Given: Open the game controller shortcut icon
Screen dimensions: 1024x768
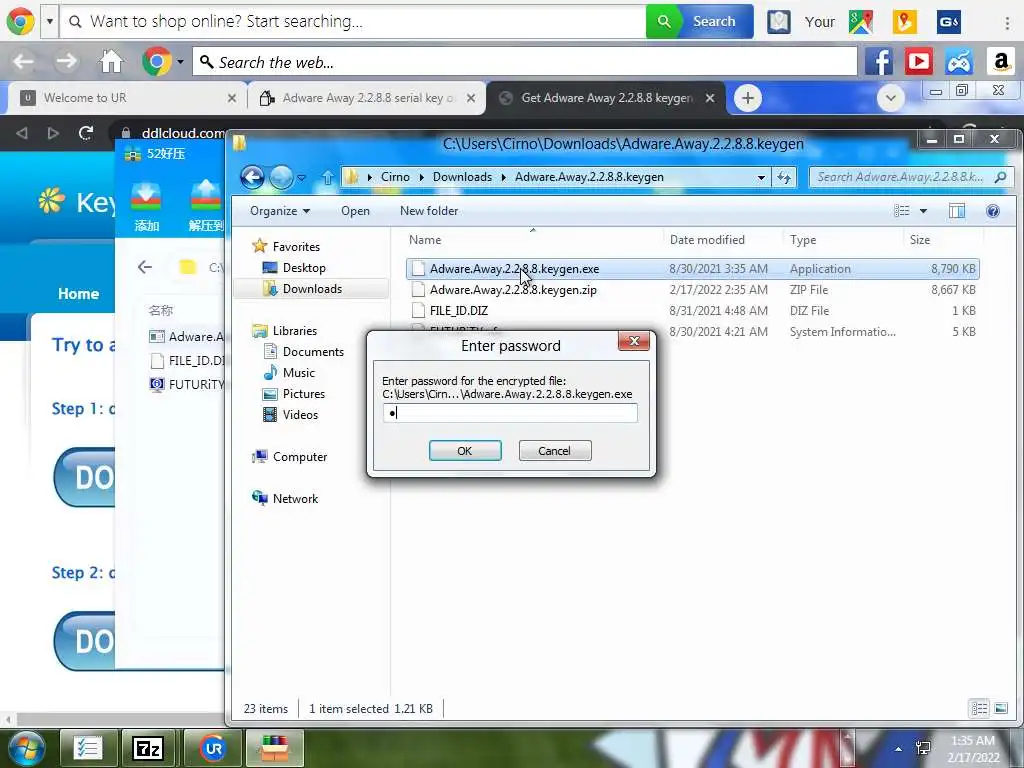Looking at the screenshot, I should pos(959,62).
